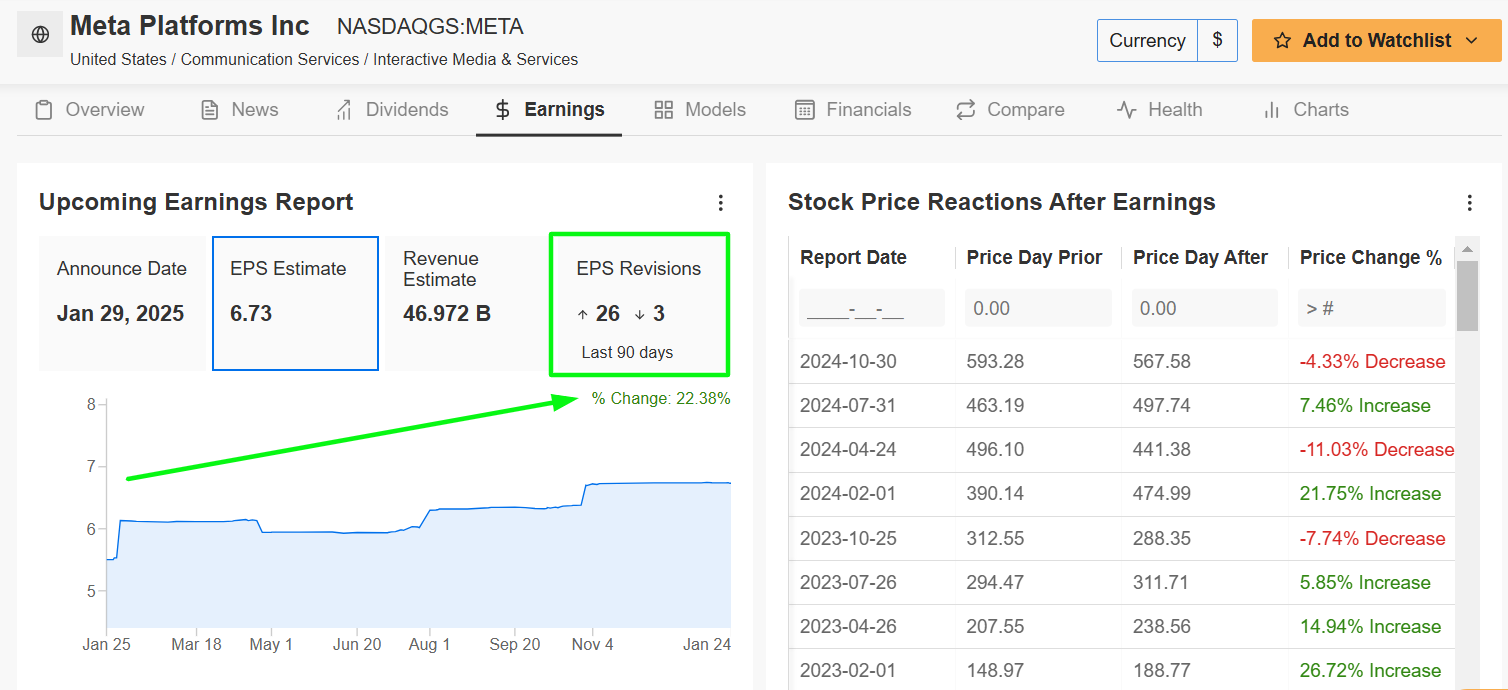This screenshot has height=690, width=1508.
Task: Switch to the Earnings tab
Action: pos(549,110)
